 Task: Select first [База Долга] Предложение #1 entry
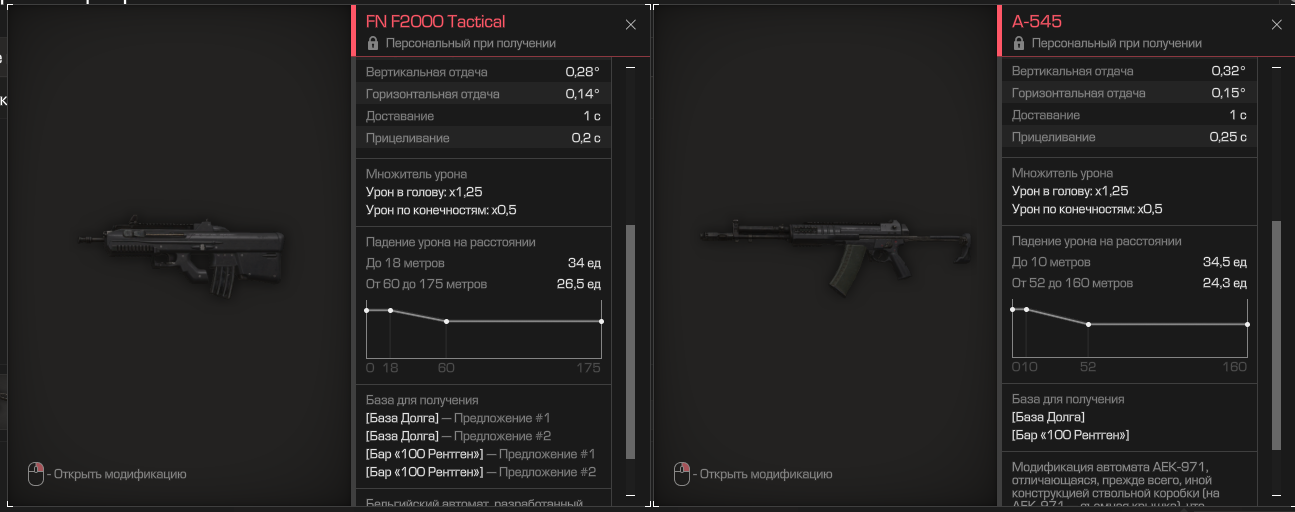(458, 418)
